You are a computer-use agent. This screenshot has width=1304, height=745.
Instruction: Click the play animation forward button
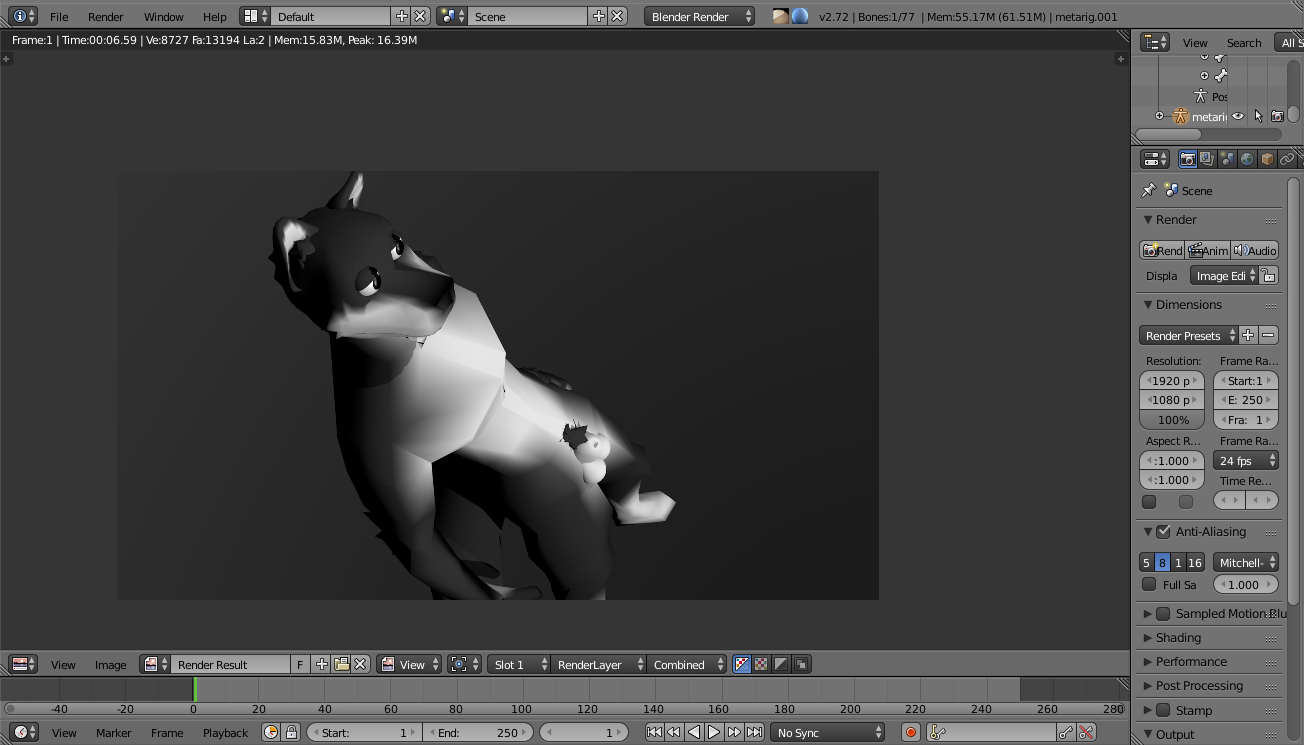pyautogui.click(x=714, y=732)
